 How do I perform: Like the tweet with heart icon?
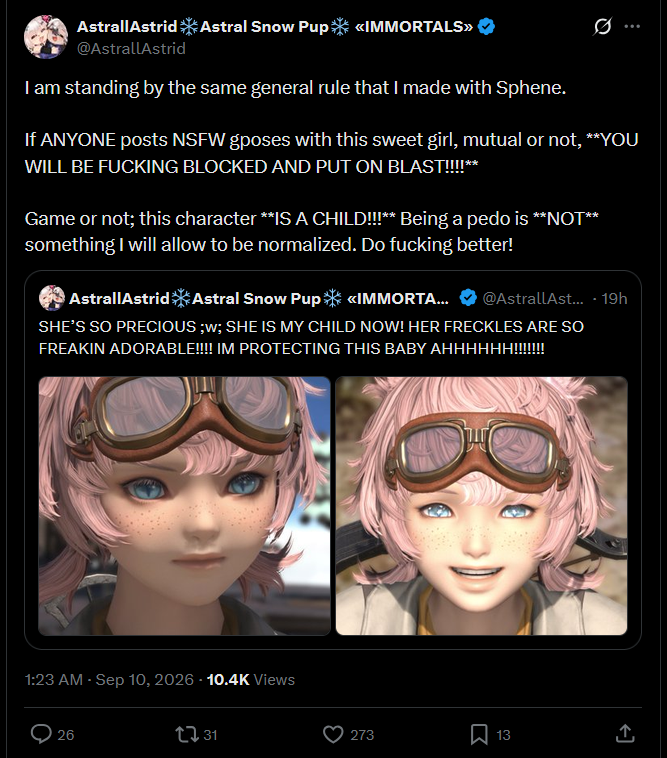point(333,734)
